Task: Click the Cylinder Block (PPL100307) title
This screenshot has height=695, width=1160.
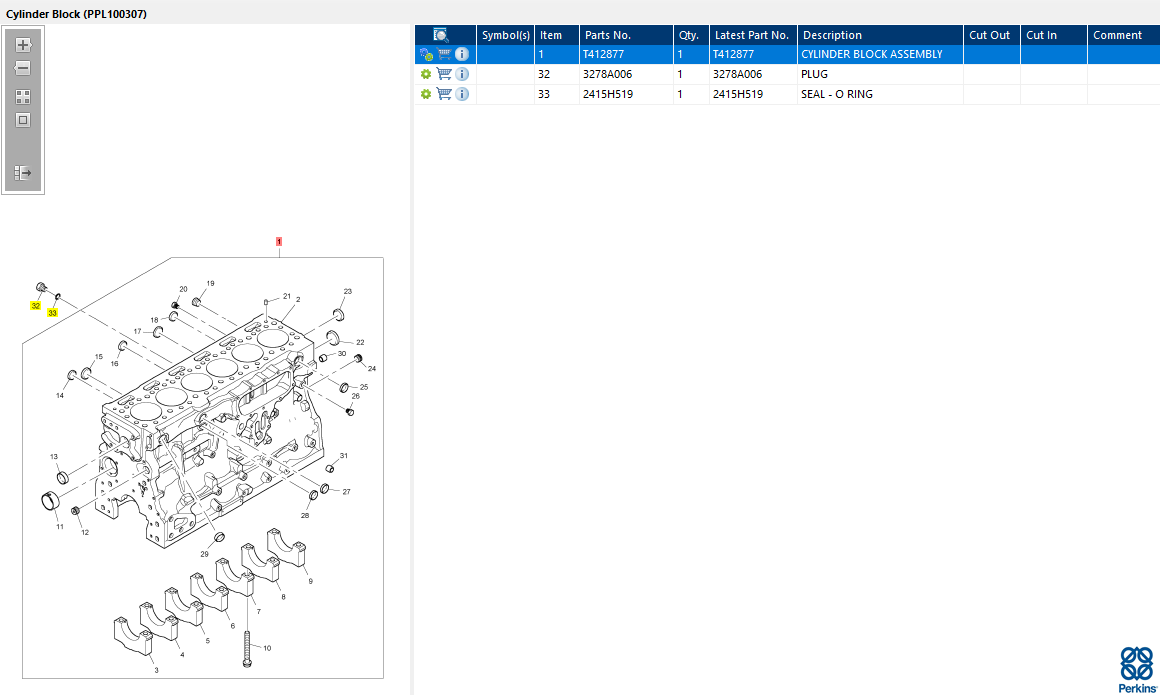Action: pyautogui.click(x=76, y=13)
